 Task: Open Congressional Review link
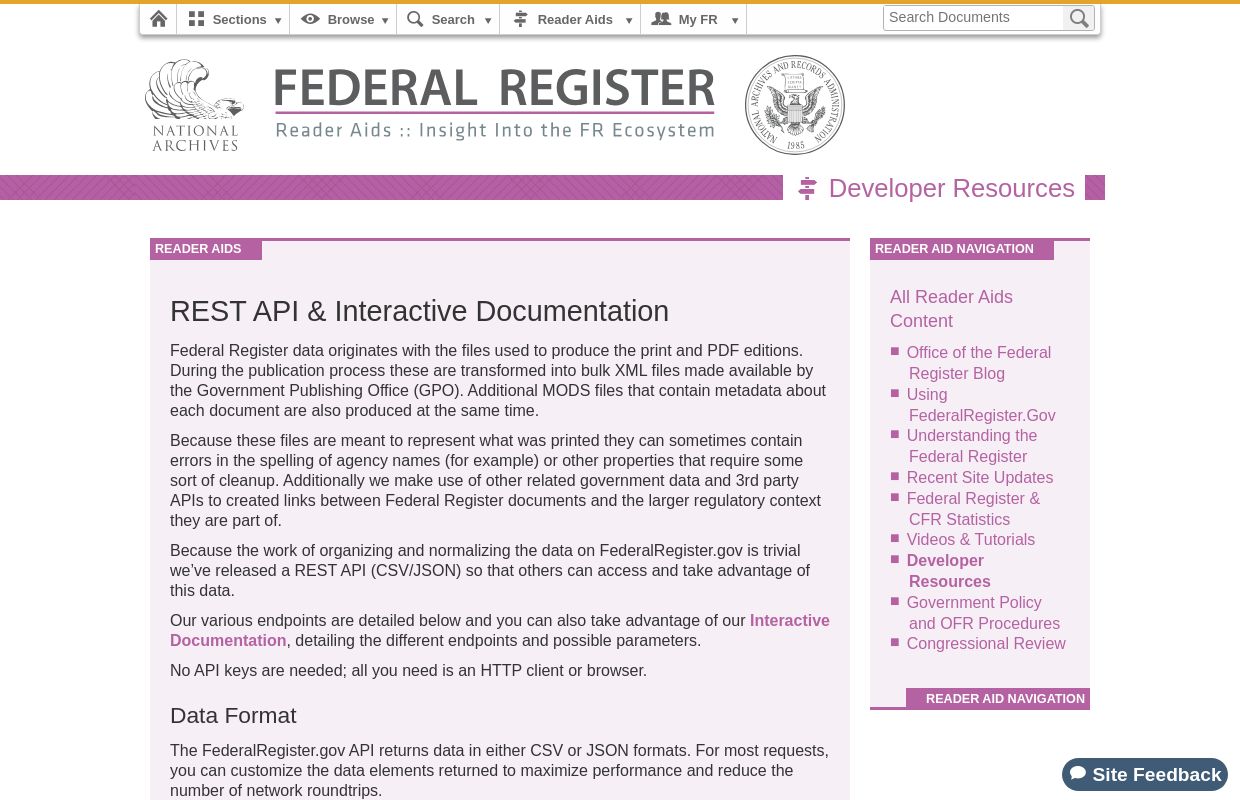986,644
